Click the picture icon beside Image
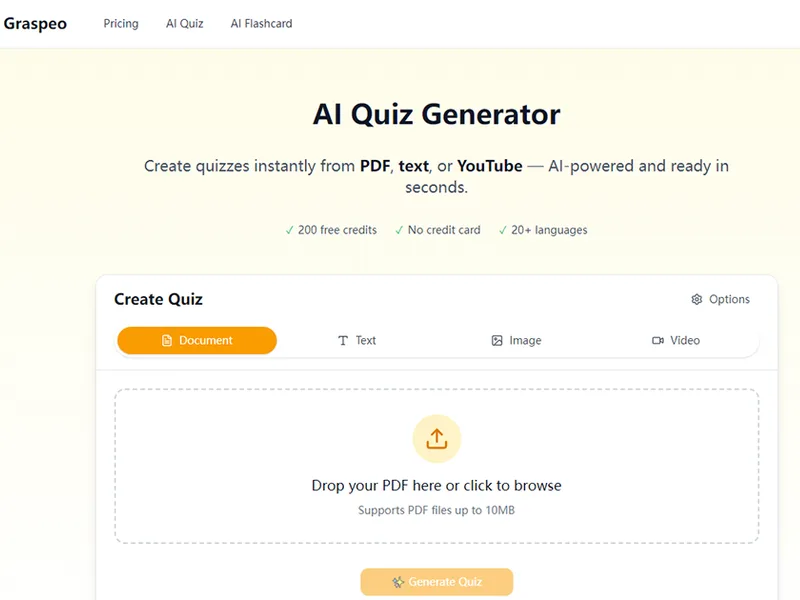The width and height of the screenshot is (800, 600). (497, 340)
